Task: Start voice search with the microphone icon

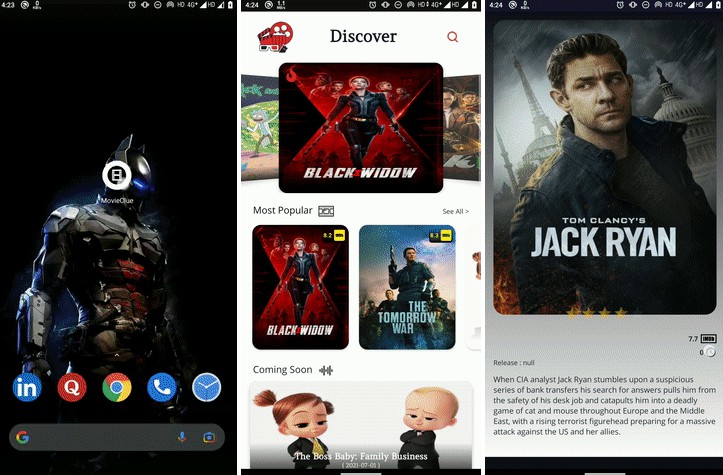Action: coord(182,437)
